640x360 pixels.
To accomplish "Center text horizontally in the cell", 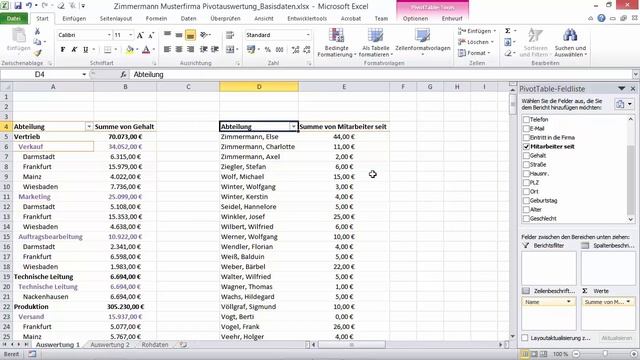I will coord(179,49).
